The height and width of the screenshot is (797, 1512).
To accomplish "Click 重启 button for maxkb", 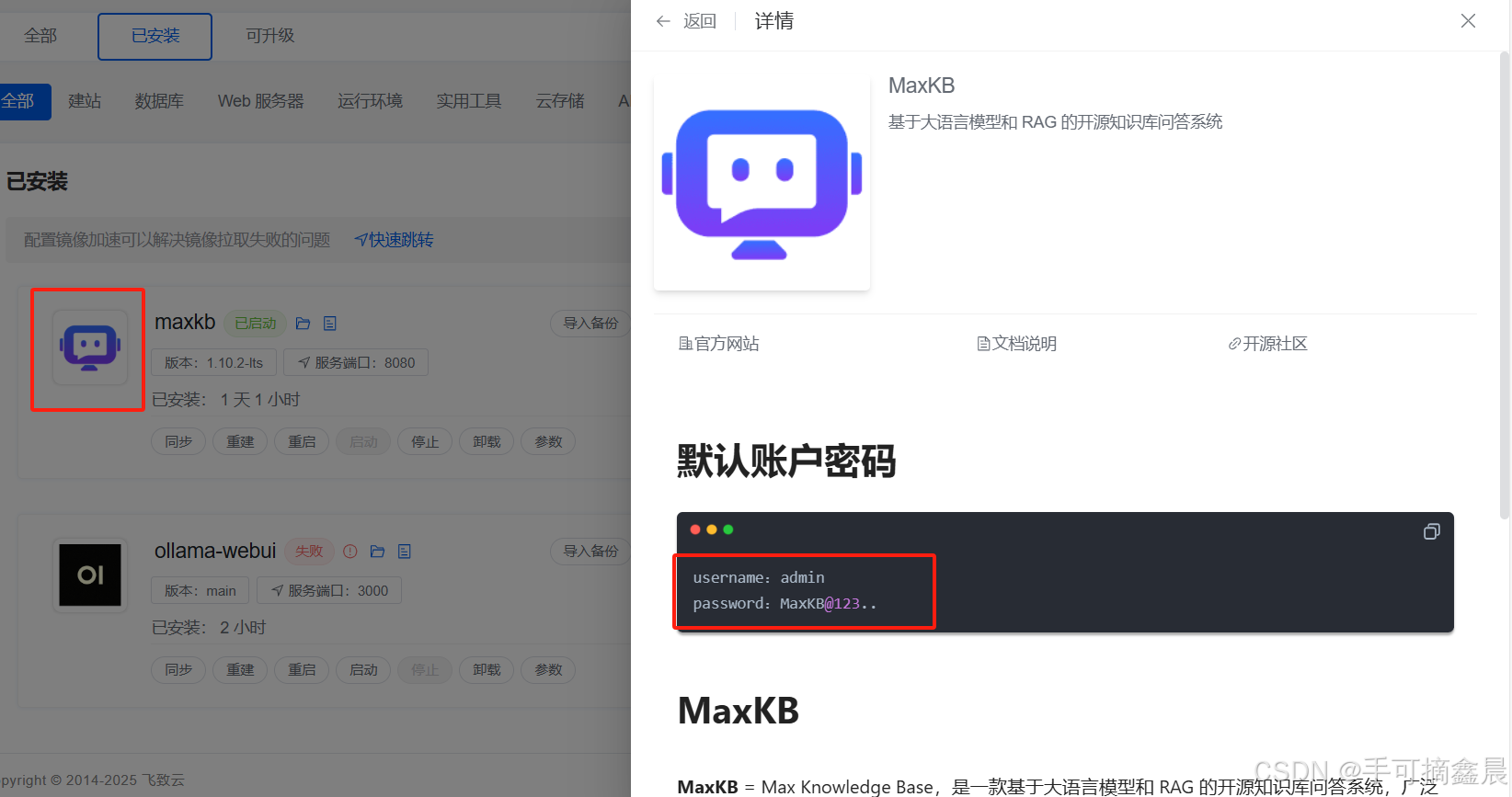I will [x=302, y=442].
